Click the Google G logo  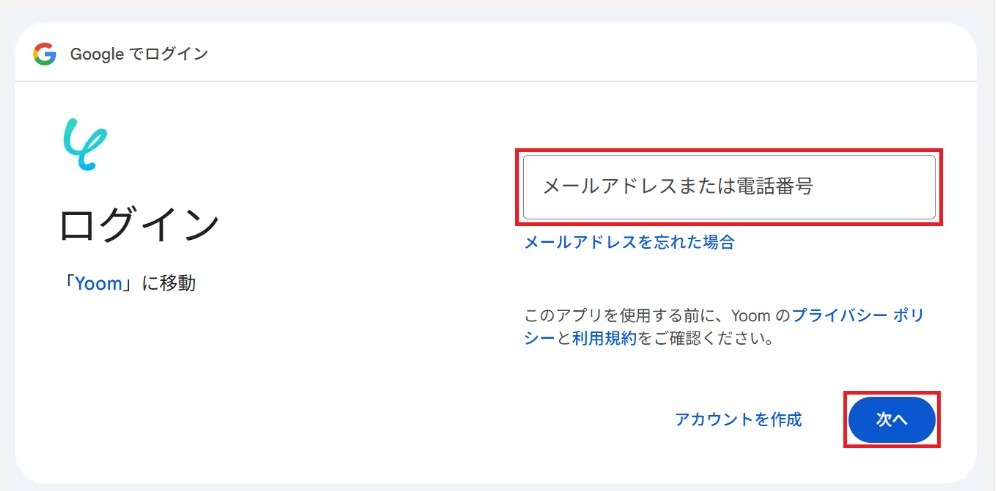coord(45,54)
